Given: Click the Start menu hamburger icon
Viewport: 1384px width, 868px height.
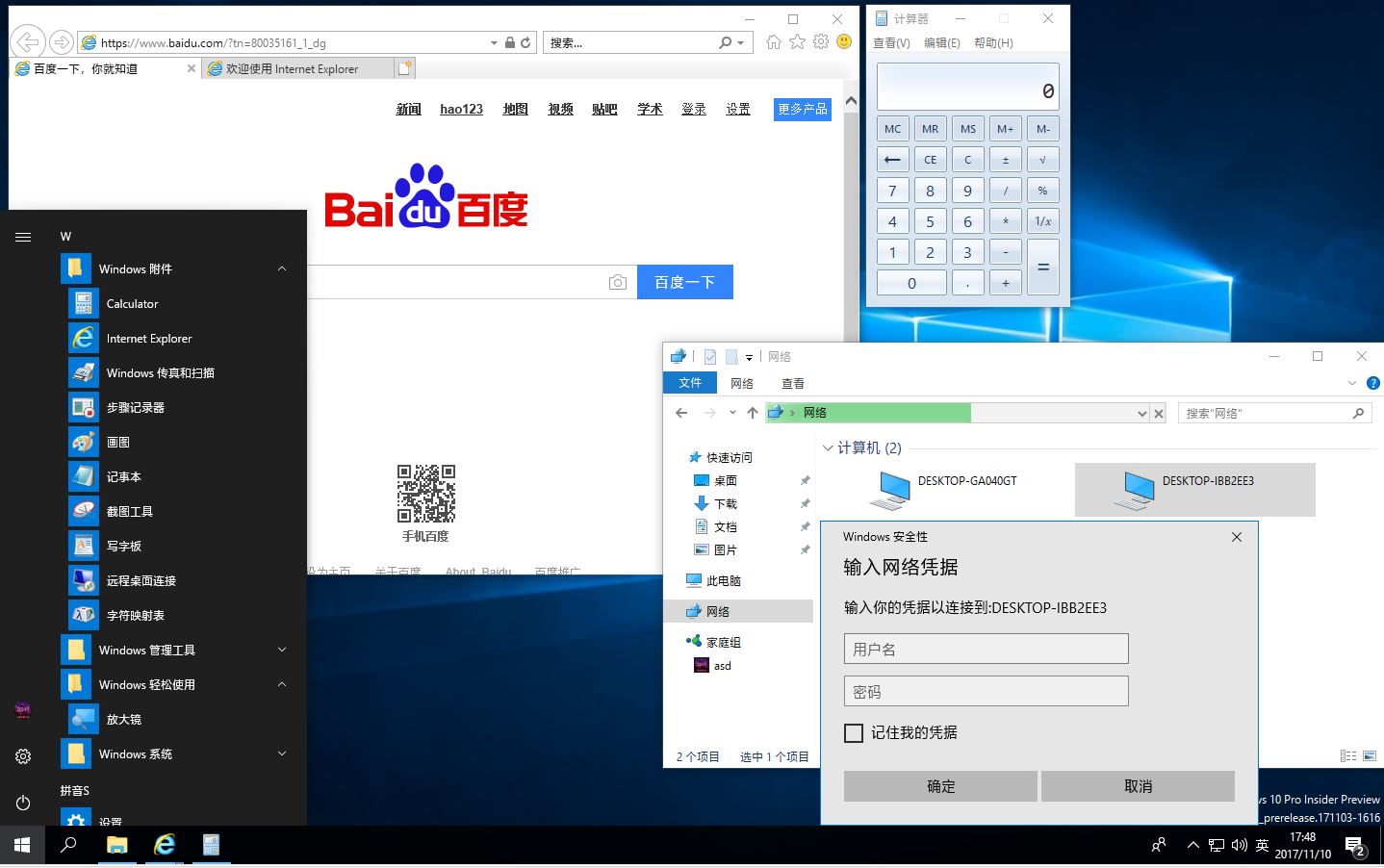Looking at the screenshot, I should coord(23,237).
